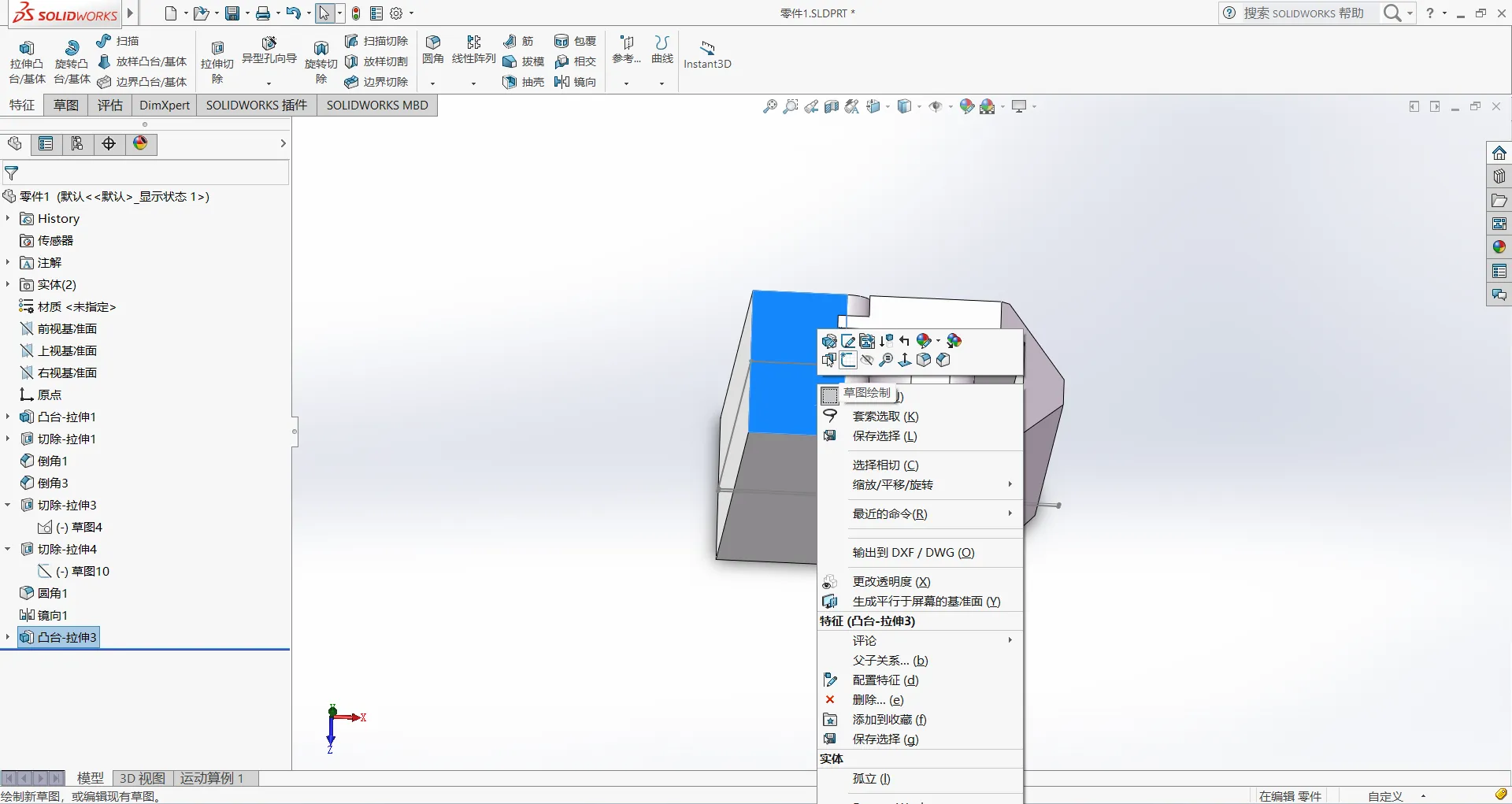Open Hide/Show Items eye dropdown
The width and height of the screenshot is (1512, 804).
[x=936, y=106]
